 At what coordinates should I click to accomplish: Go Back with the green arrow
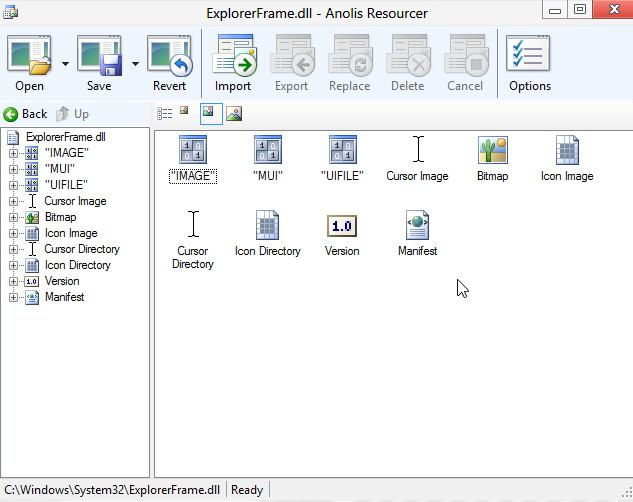coord(25,114)
